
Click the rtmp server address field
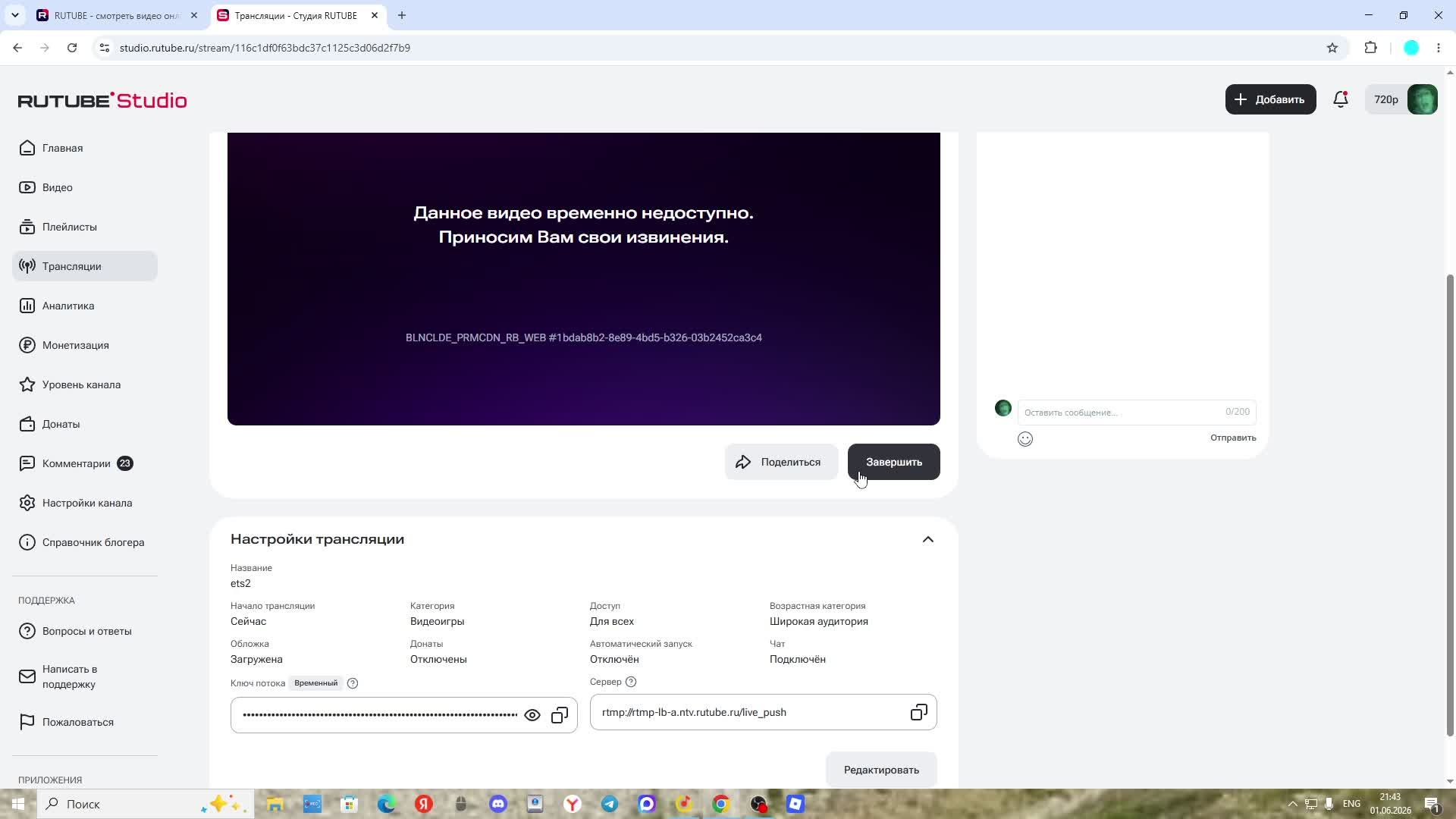[x=763, y=712]
